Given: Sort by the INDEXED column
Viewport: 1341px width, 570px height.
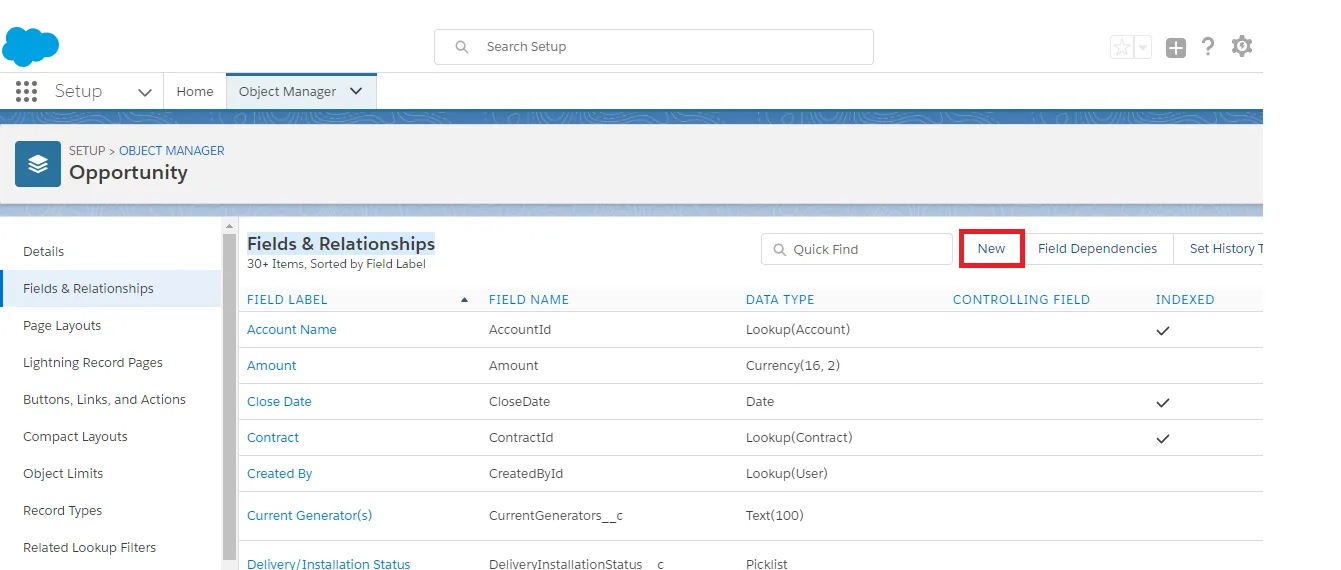Looking at the screenshot, I should (1185, 299).
